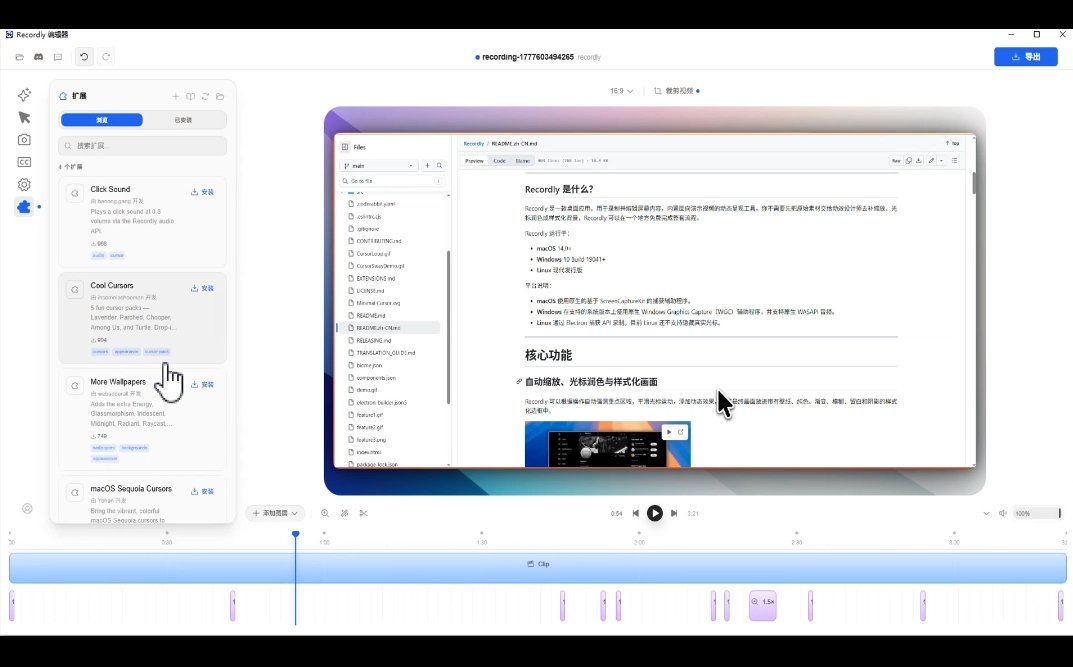Open the gear settings sidebar panel
Viewport: 1073px width, 667px height.
[x=24, y=185]
